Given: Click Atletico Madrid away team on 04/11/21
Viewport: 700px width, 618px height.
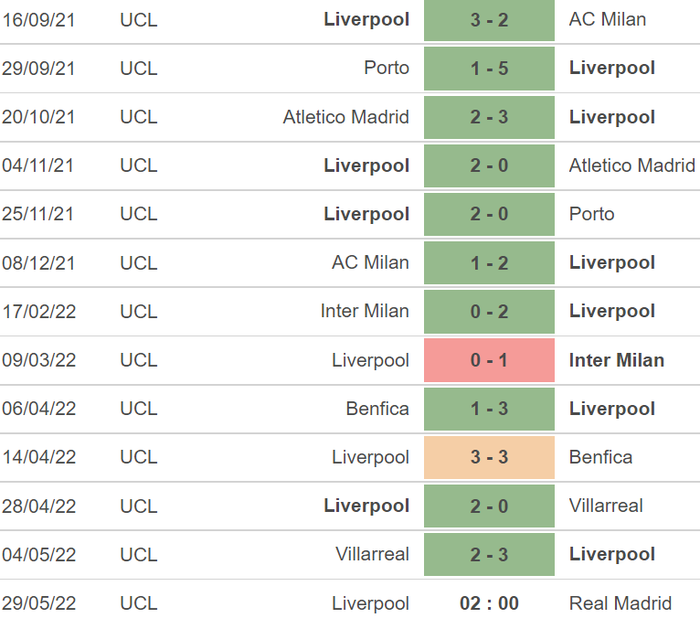Looking at the screenshot, I should pos(632,165).
